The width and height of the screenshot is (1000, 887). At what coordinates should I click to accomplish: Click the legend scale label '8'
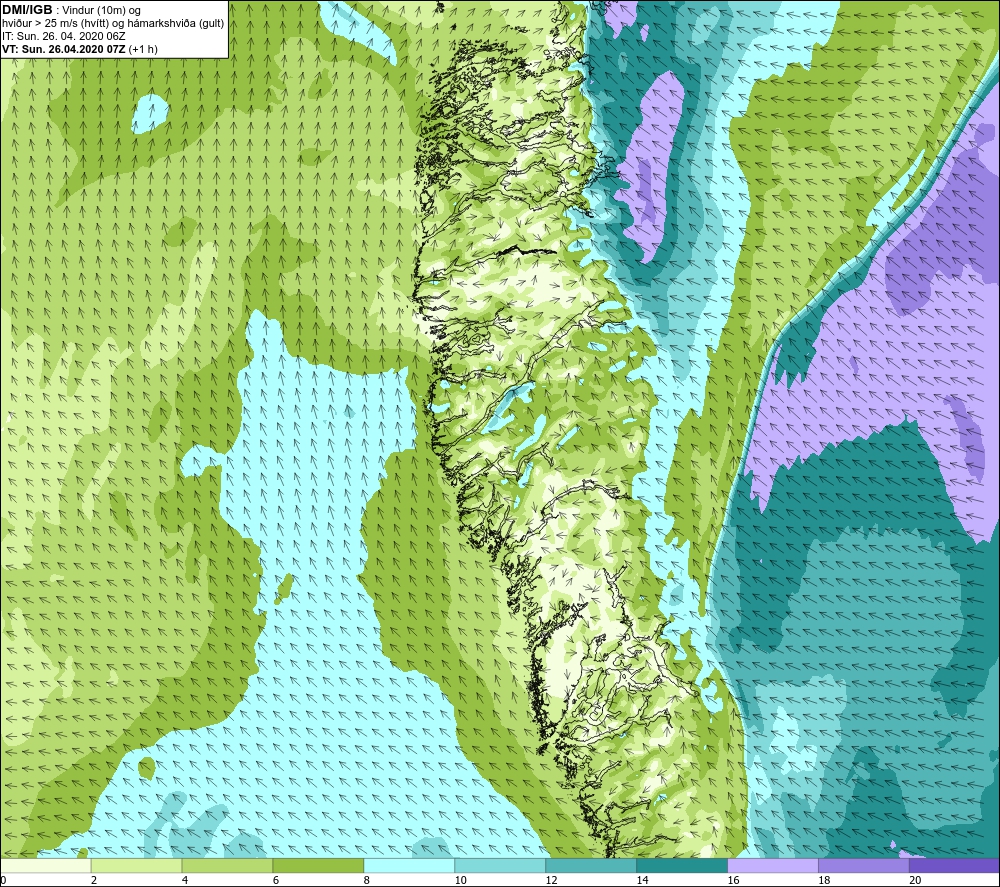367,880
